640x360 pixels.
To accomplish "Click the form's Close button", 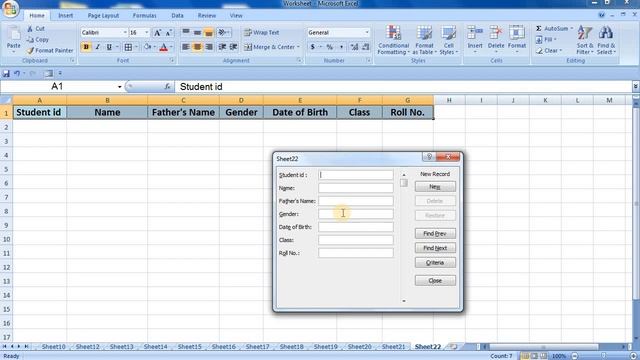I will click(x=435, y=280).
